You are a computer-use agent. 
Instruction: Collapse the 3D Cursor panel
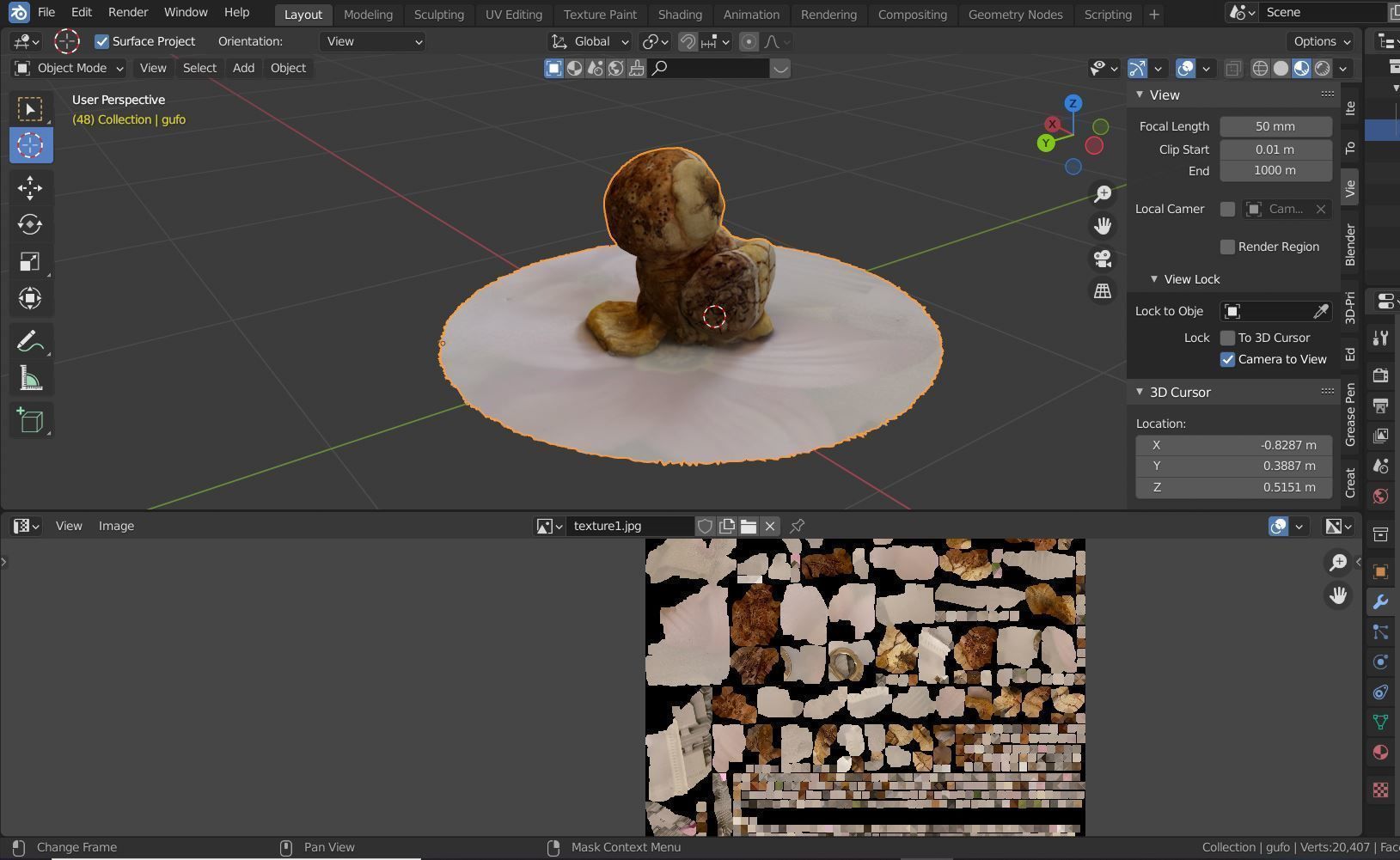(x=1140, y=392)
